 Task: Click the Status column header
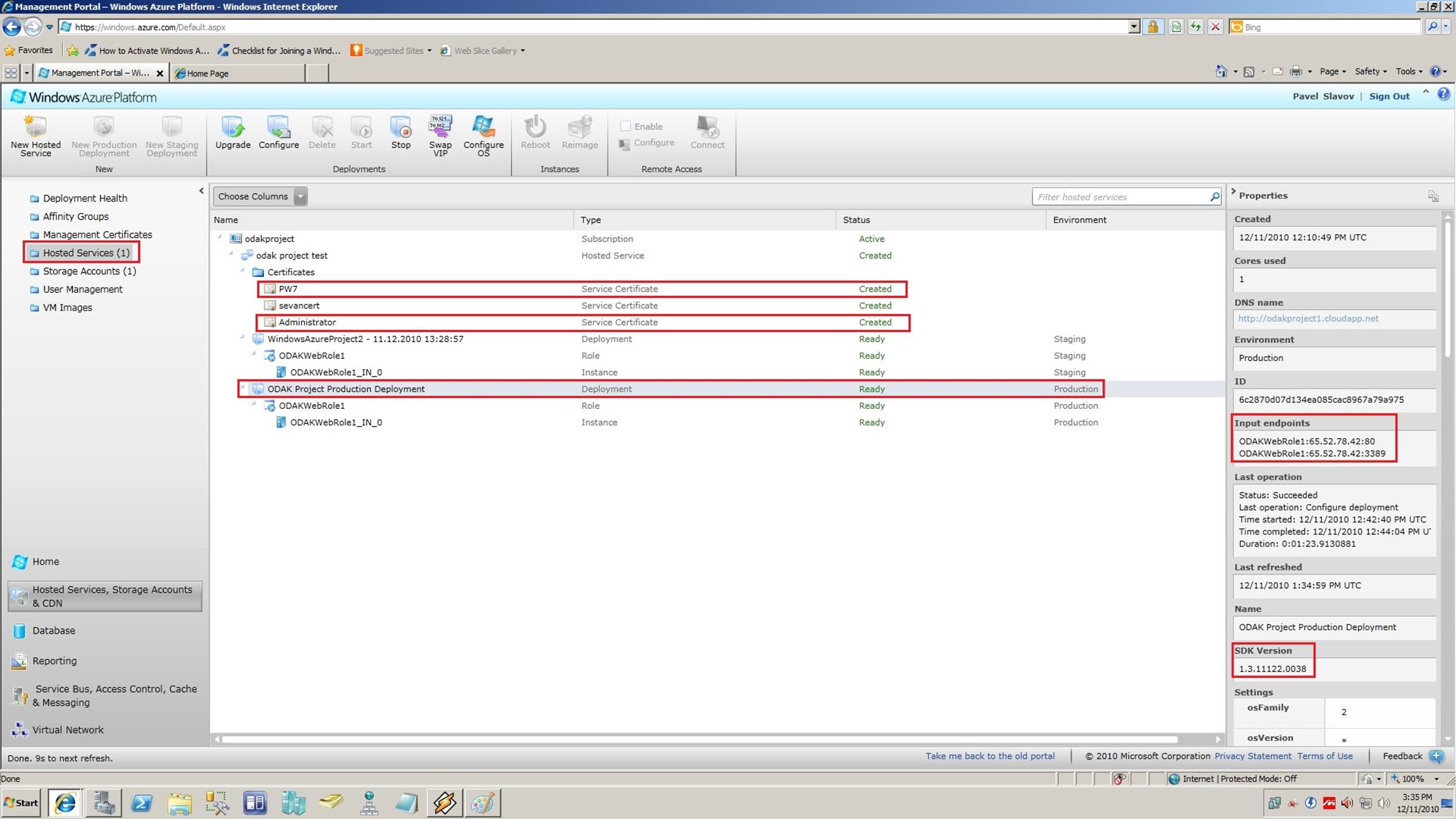tap(940, 220)
